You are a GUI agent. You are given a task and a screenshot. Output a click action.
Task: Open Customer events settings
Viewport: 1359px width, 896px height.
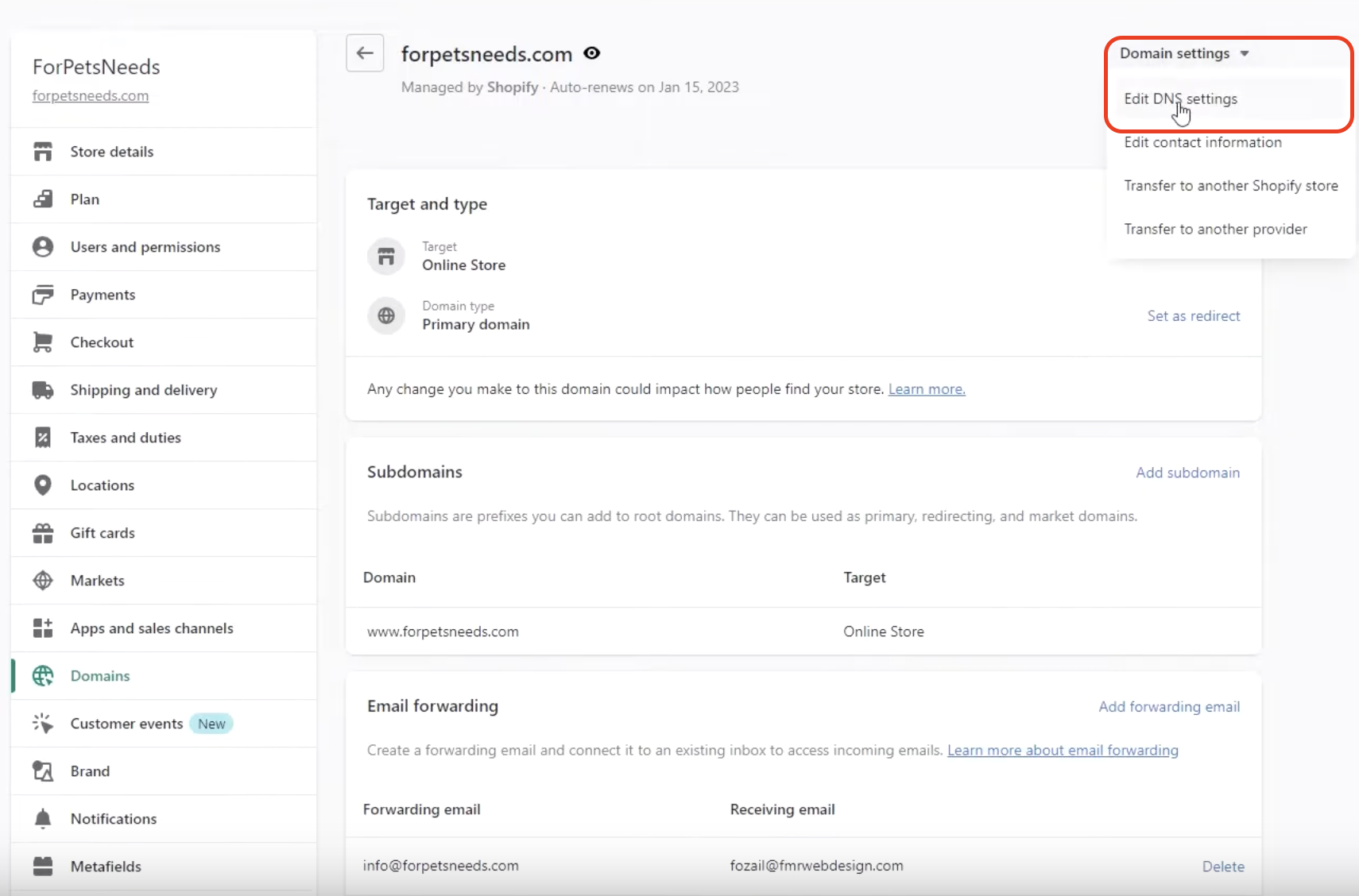(164, 724)
